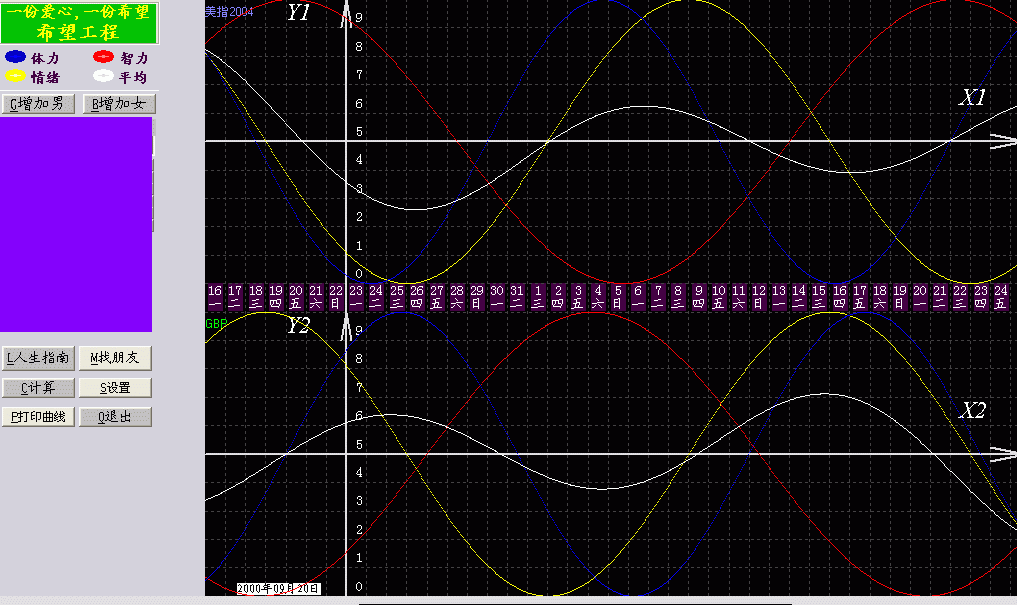Image resolution: width=1017 pixels, height=605 pixels.
Task: Click the 计算 calculate button
Action: point(37,388)
